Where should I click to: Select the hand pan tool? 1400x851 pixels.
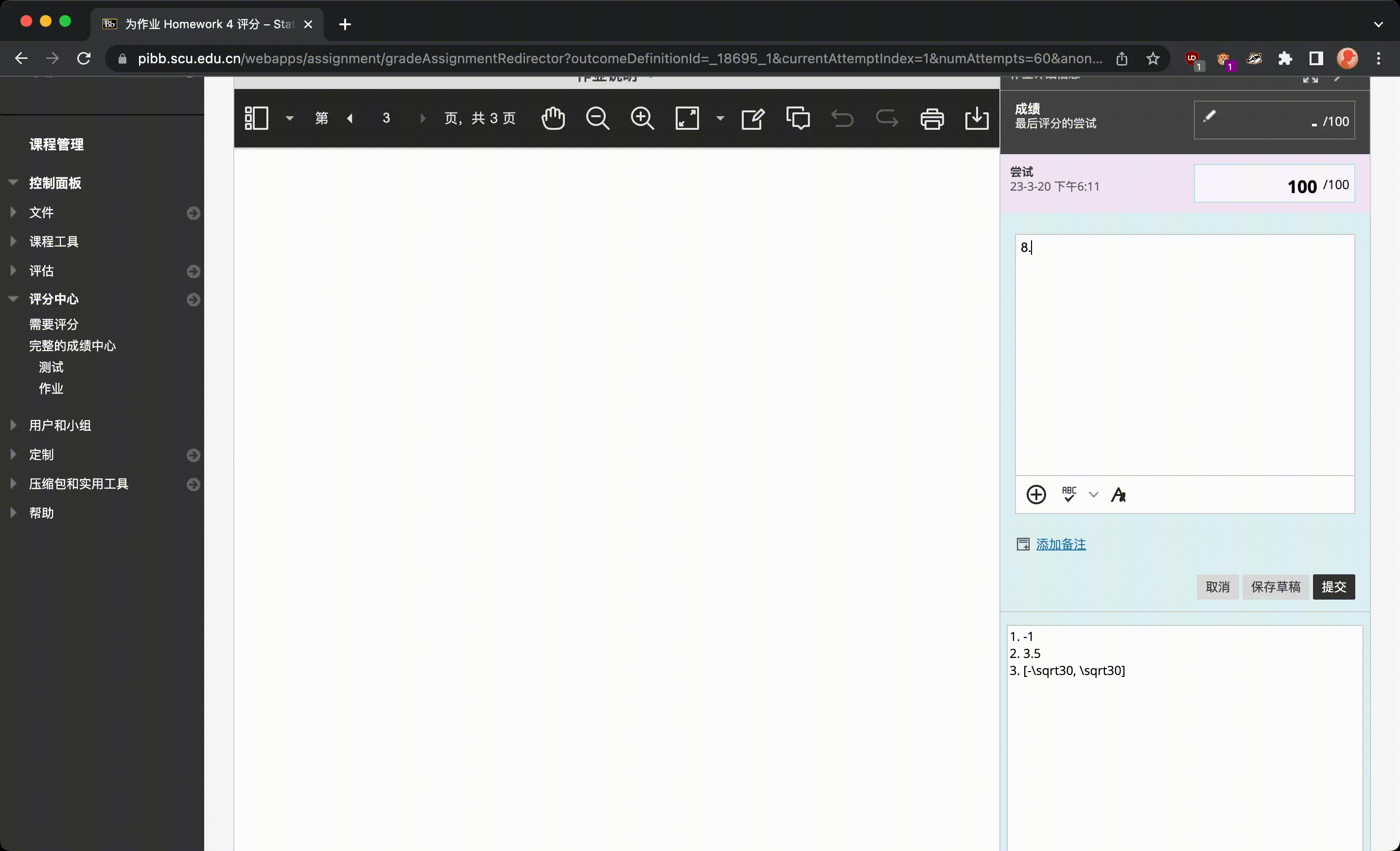point(553,118)
